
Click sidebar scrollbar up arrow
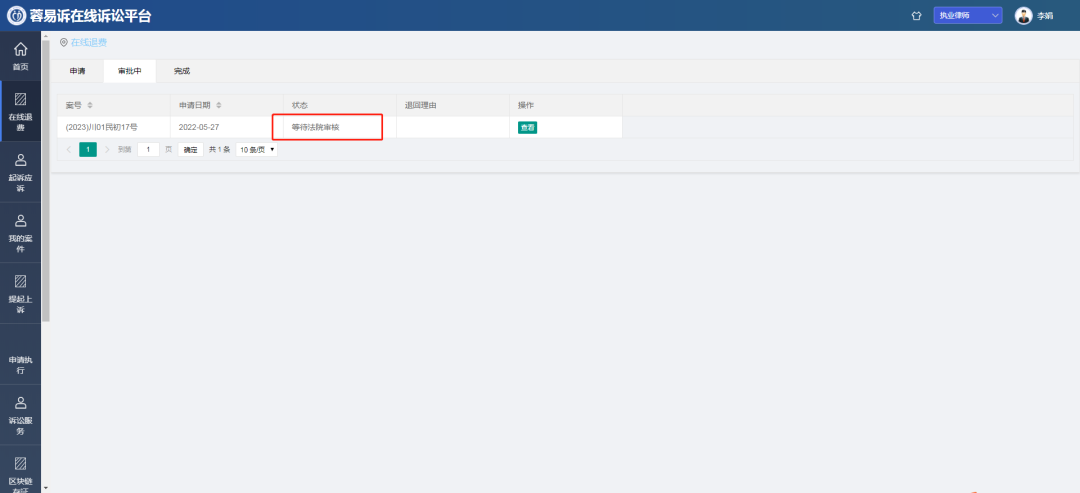45,35
